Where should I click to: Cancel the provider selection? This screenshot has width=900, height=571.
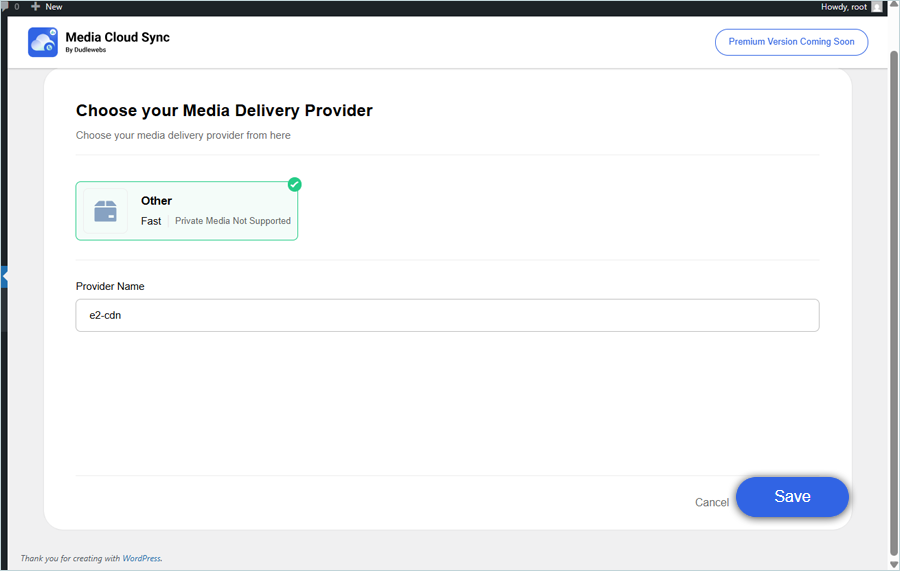(x=712, y=502)
